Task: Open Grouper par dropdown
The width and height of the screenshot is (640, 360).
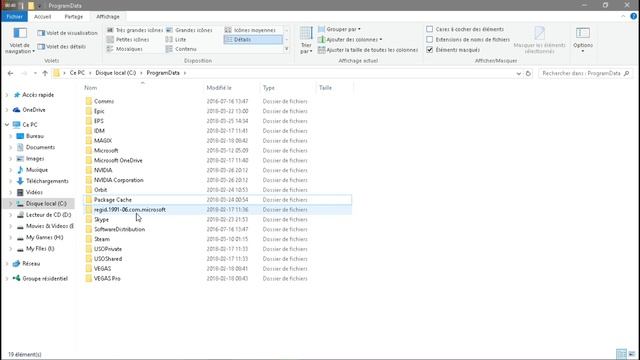Action: 339,29
